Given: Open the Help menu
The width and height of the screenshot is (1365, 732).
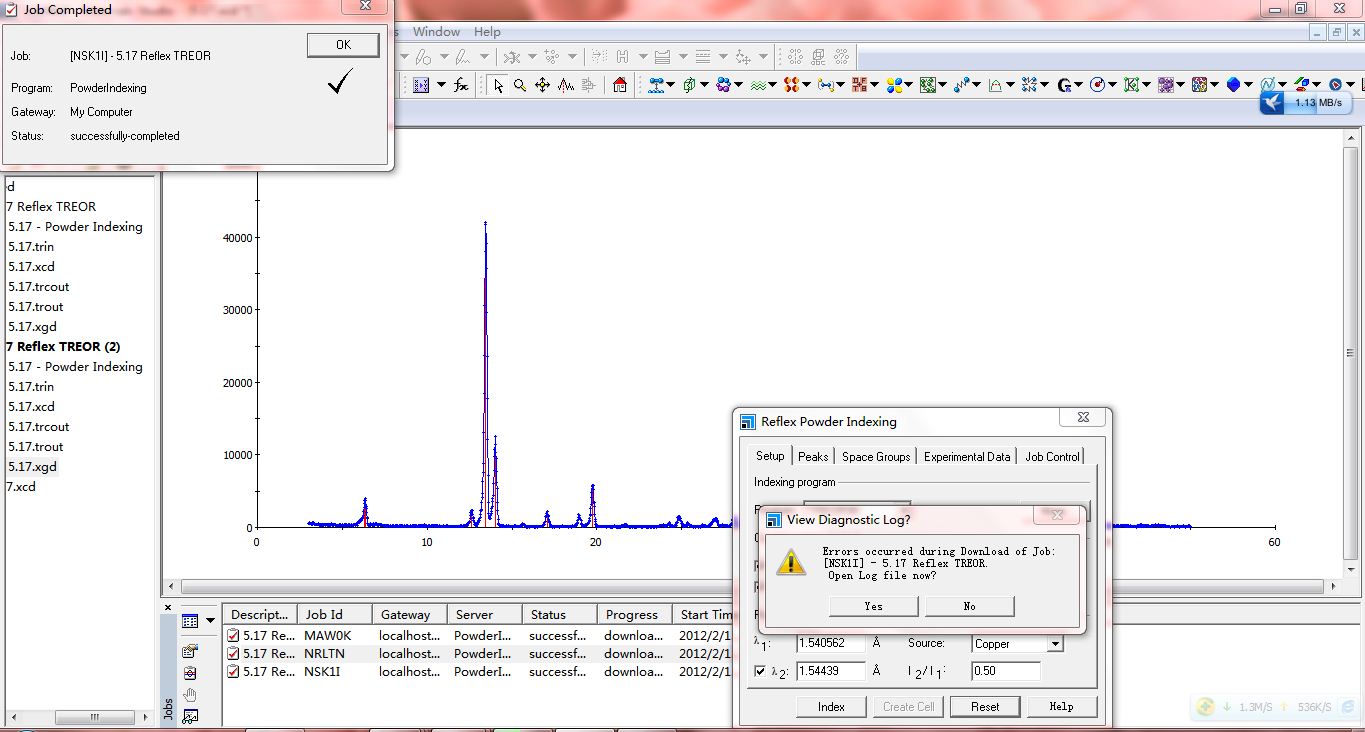Looking at the screenshot, I should (487, 32).
